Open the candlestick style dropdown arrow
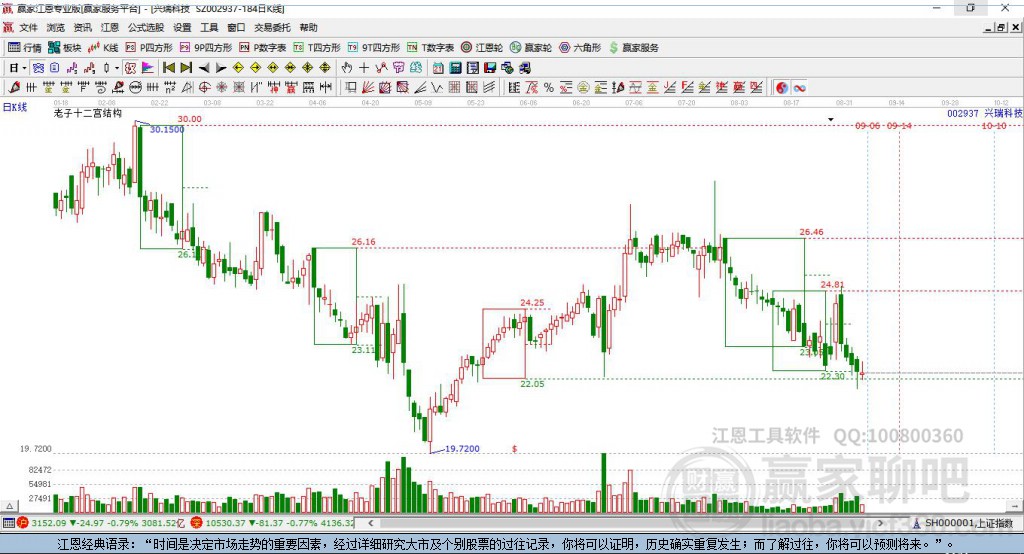 pyautogui.click(x=117, y=68)
